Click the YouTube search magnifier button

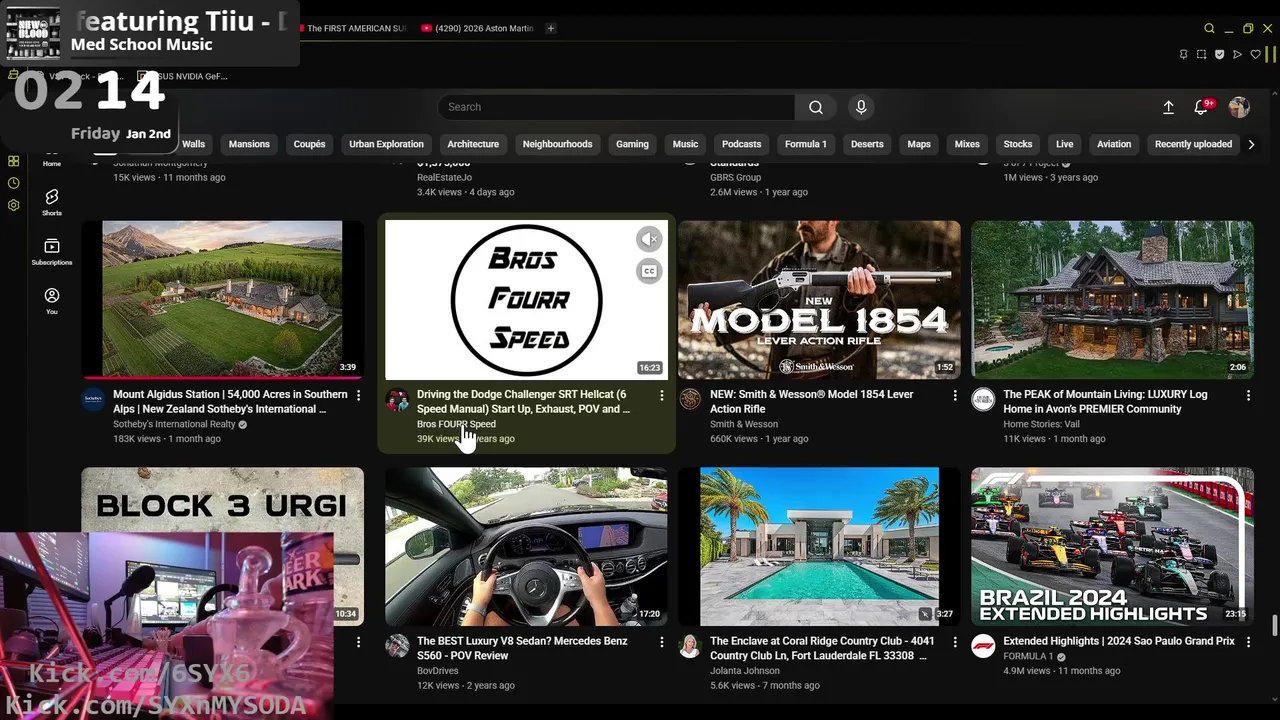816,107
